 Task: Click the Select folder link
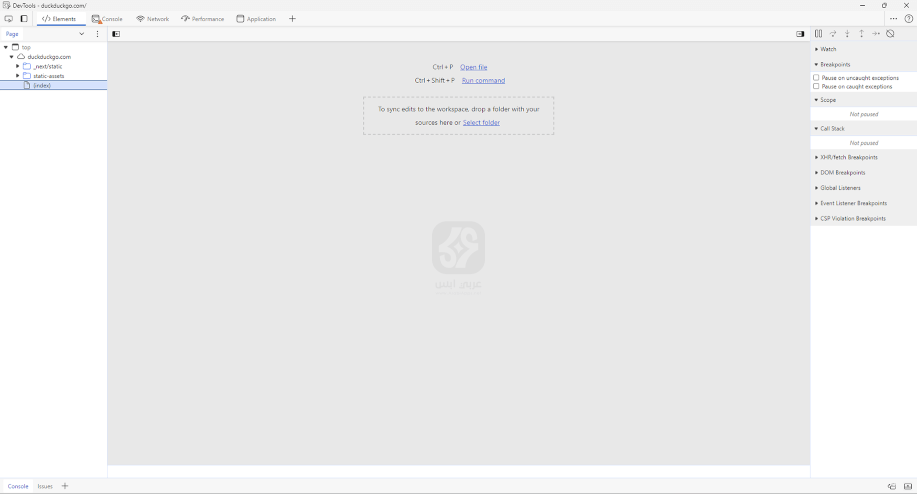(x=481, y=123)
